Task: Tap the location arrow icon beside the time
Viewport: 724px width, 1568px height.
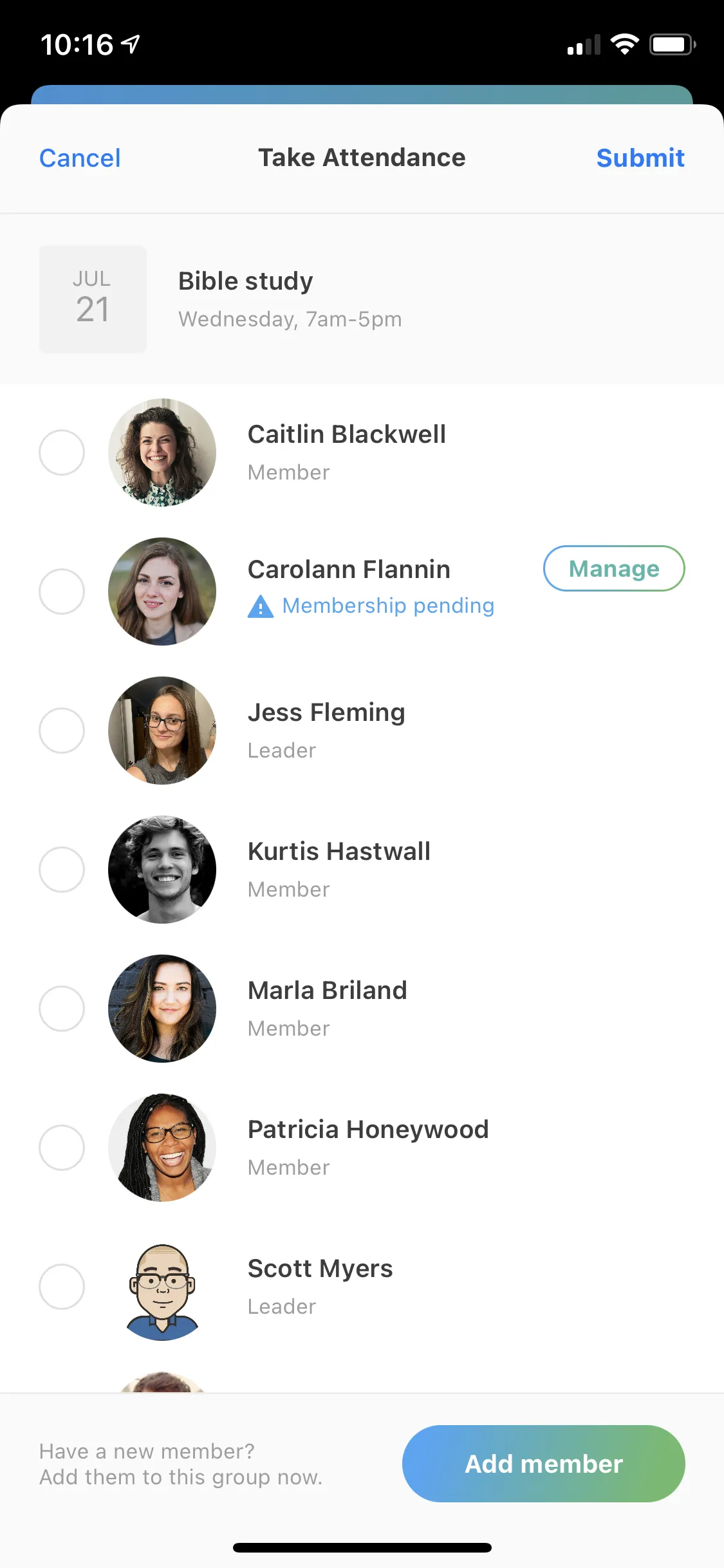Action: (x=131, y=44)
